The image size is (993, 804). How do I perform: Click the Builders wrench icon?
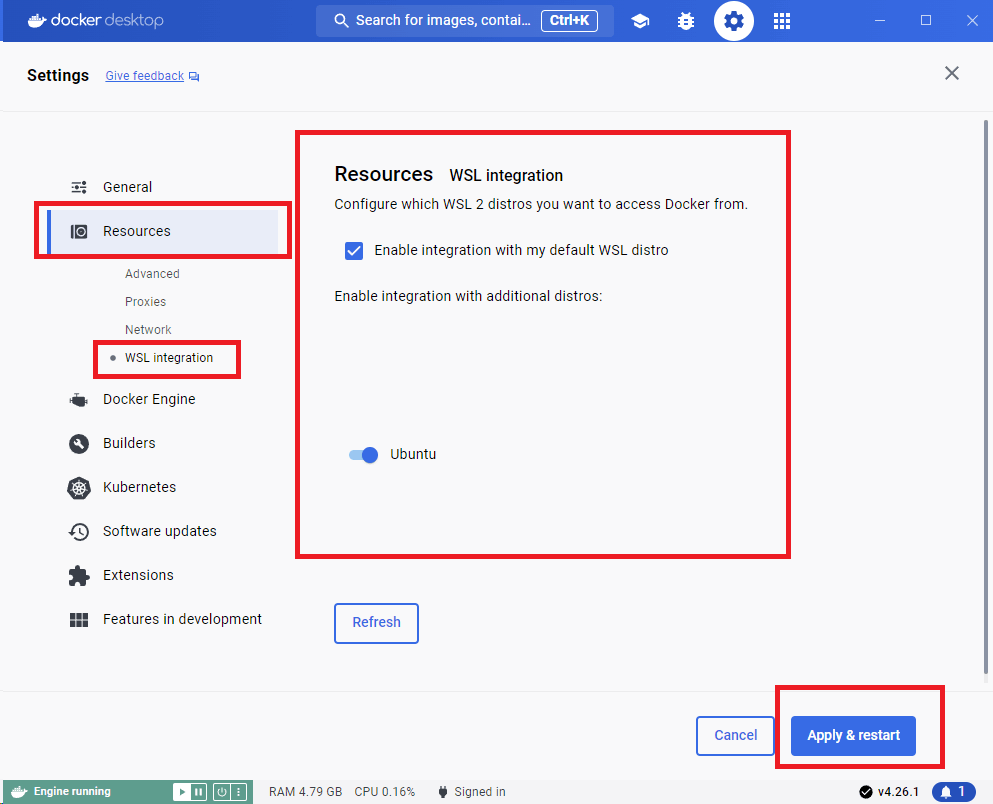(79, 443)
